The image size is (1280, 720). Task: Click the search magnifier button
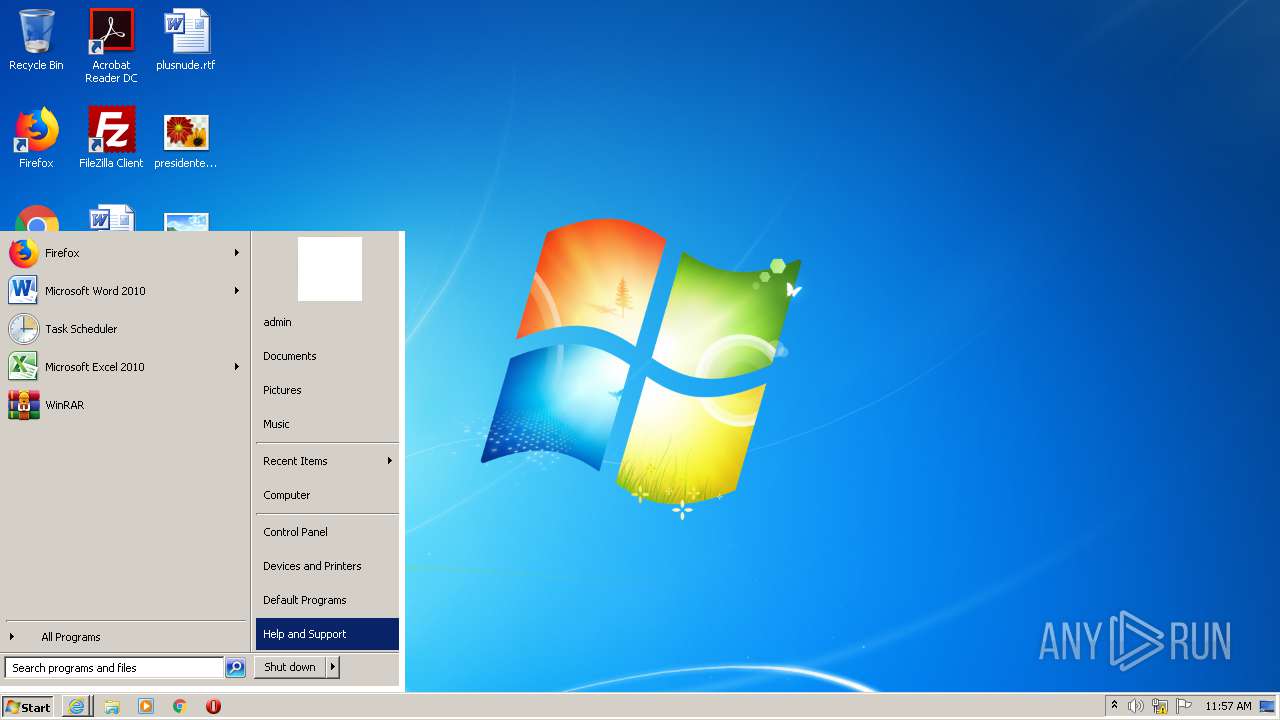click(x=235, y=668)
